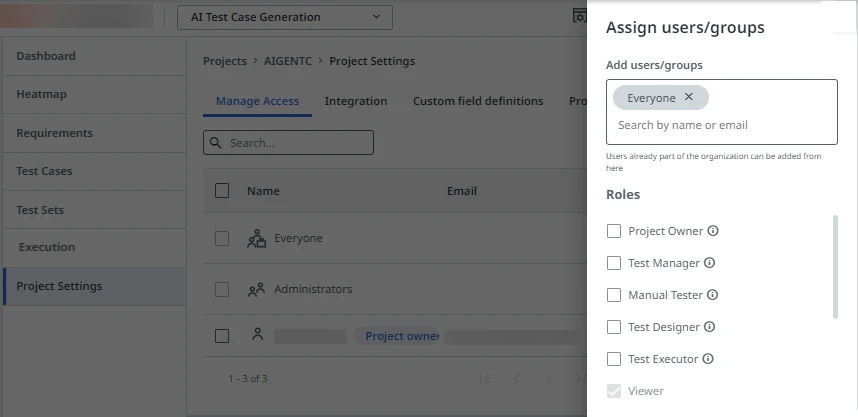Check the Manual Tester role
858x417 pixels.
[x=614, y=295]
